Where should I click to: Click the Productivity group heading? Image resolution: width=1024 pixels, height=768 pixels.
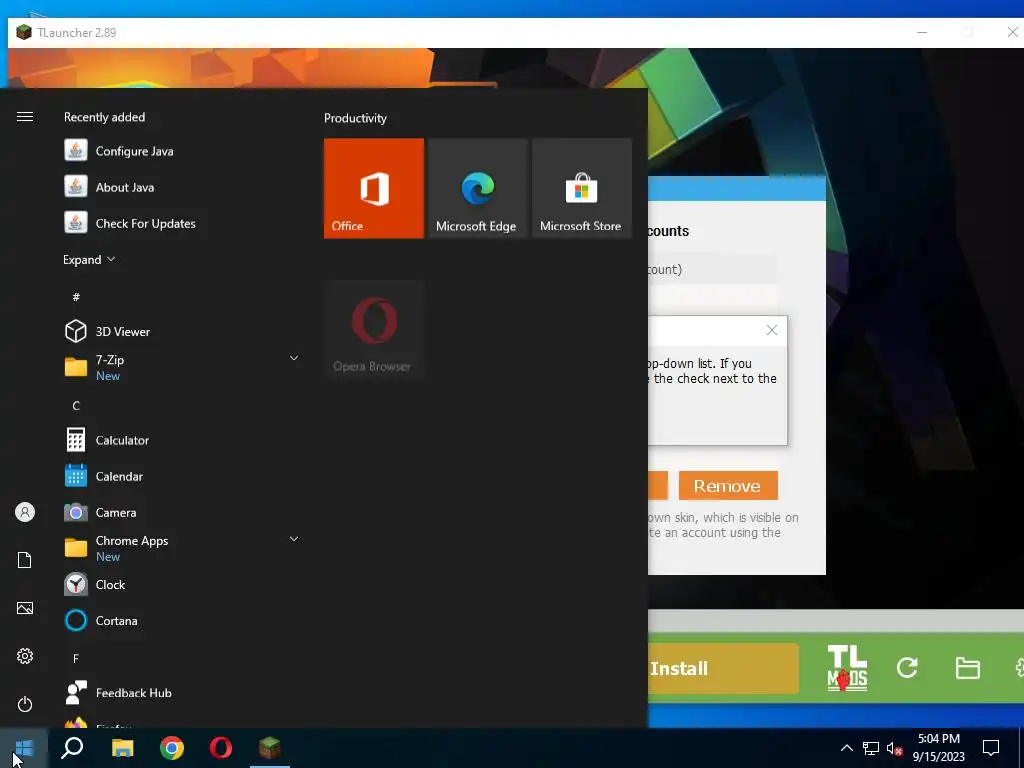355,118
